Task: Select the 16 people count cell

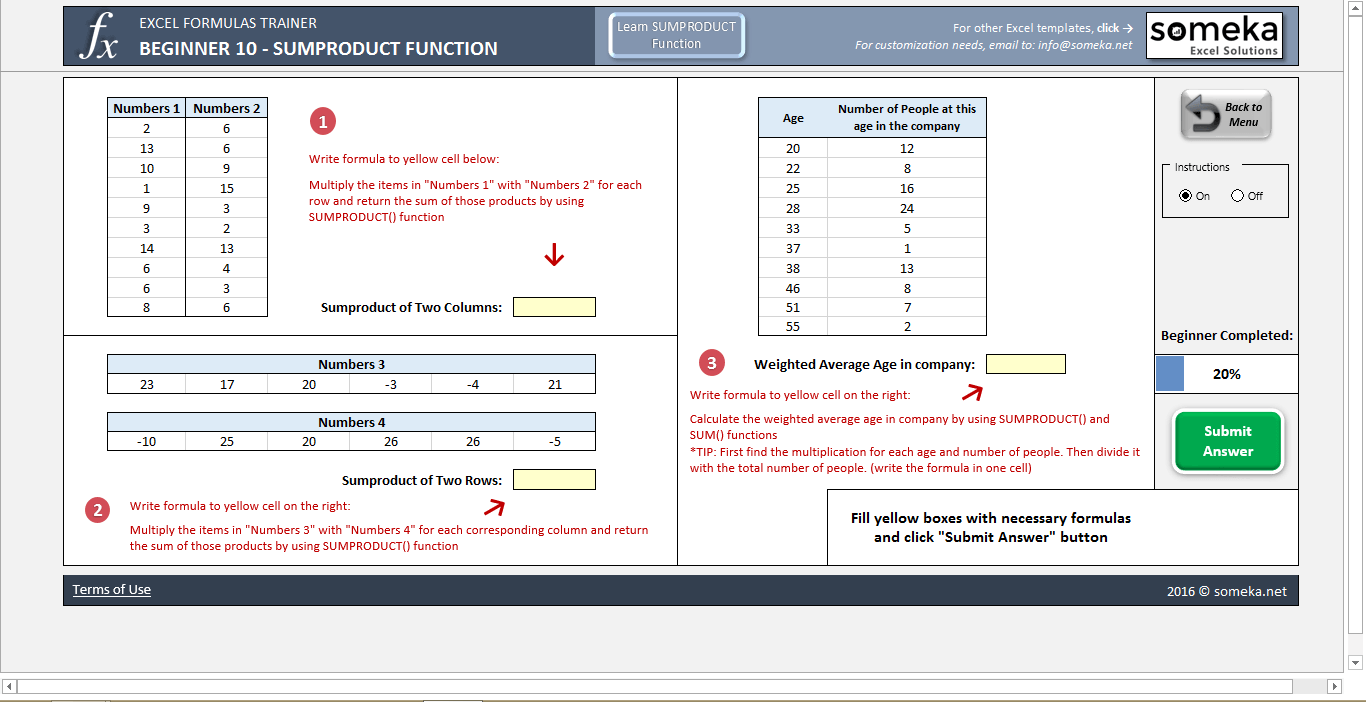Action: coord(907,188)
